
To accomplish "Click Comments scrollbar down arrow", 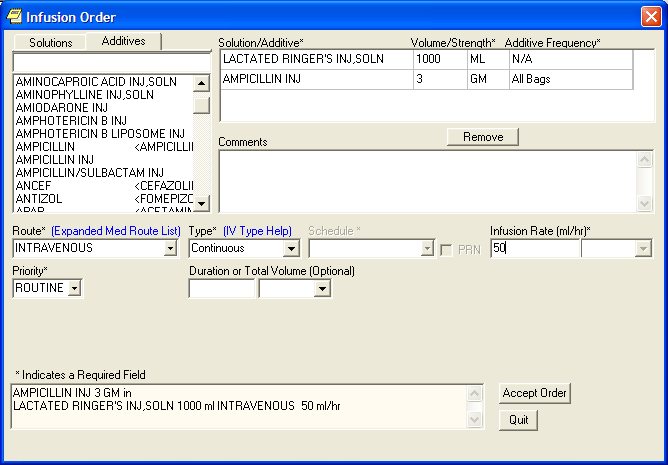I will (x=644, y=203).
